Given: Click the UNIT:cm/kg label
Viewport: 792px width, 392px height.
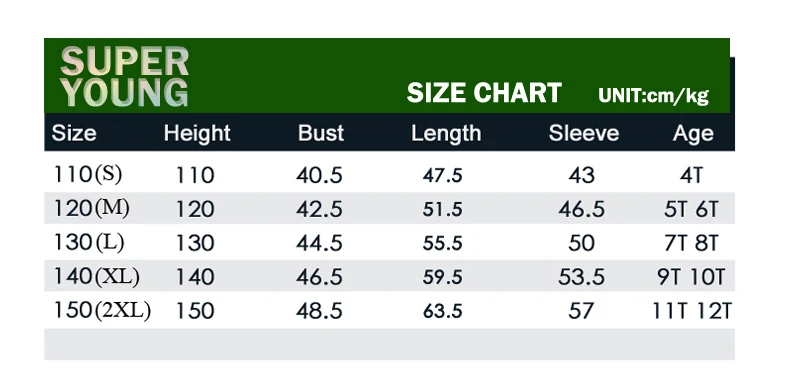Looking at the screenshot, I should point(654,95).
